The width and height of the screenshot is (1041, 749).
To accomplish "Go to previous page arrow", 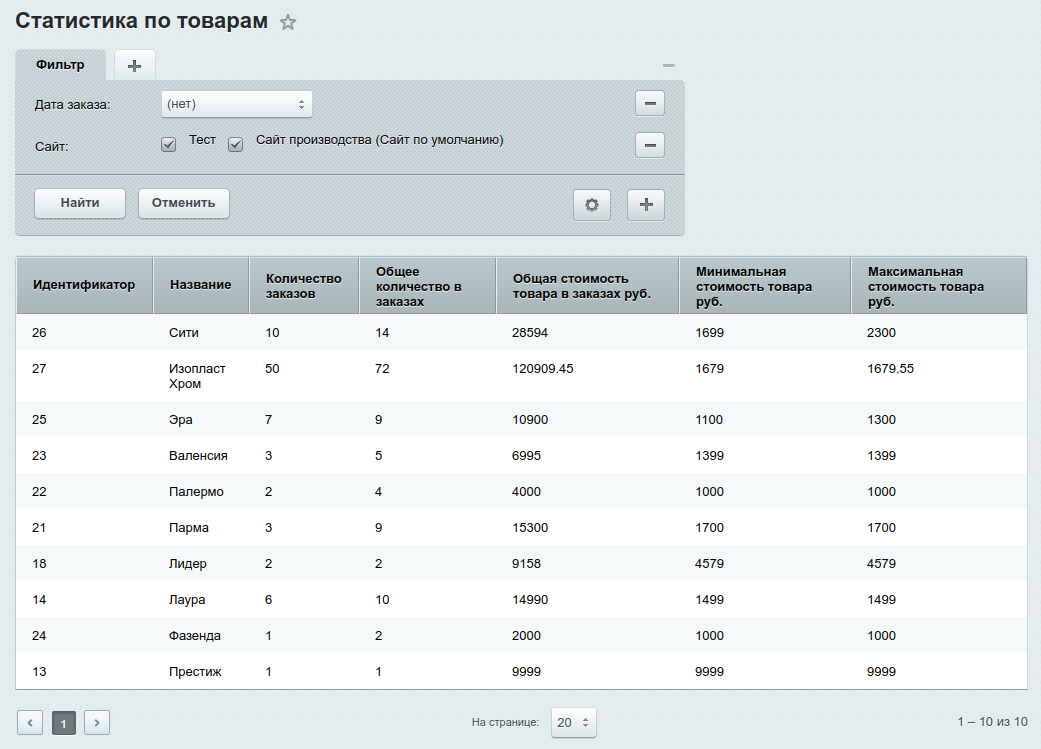I will (30, 722).
